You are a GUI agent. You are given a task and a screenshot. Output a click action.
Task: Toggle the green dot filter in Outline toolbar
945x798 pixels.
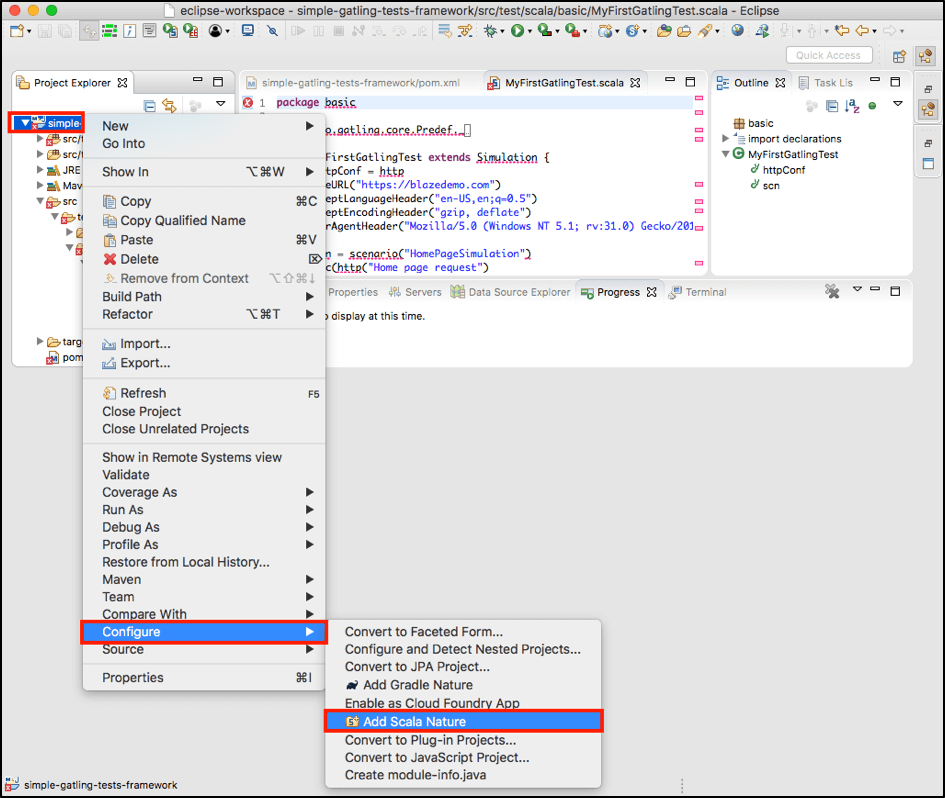(872, 106)
